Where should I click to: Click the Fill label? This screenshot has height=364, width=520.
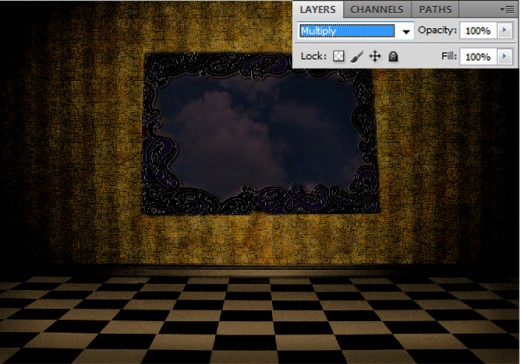[x=449, y=56]
